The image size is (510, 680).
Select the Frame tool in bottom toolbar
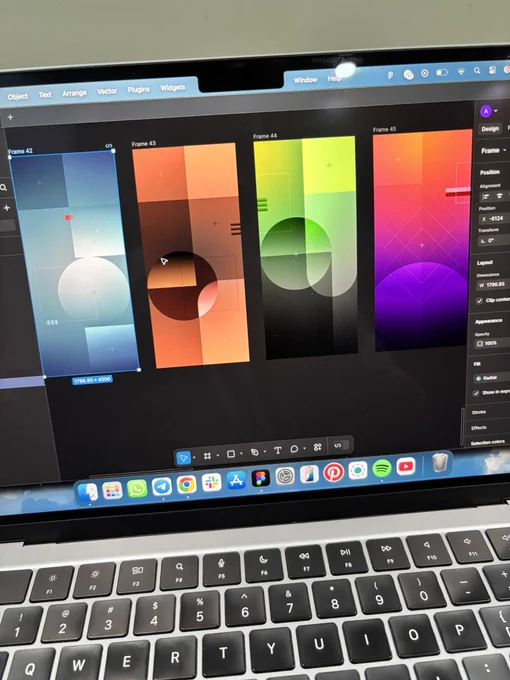coord(207,456)
